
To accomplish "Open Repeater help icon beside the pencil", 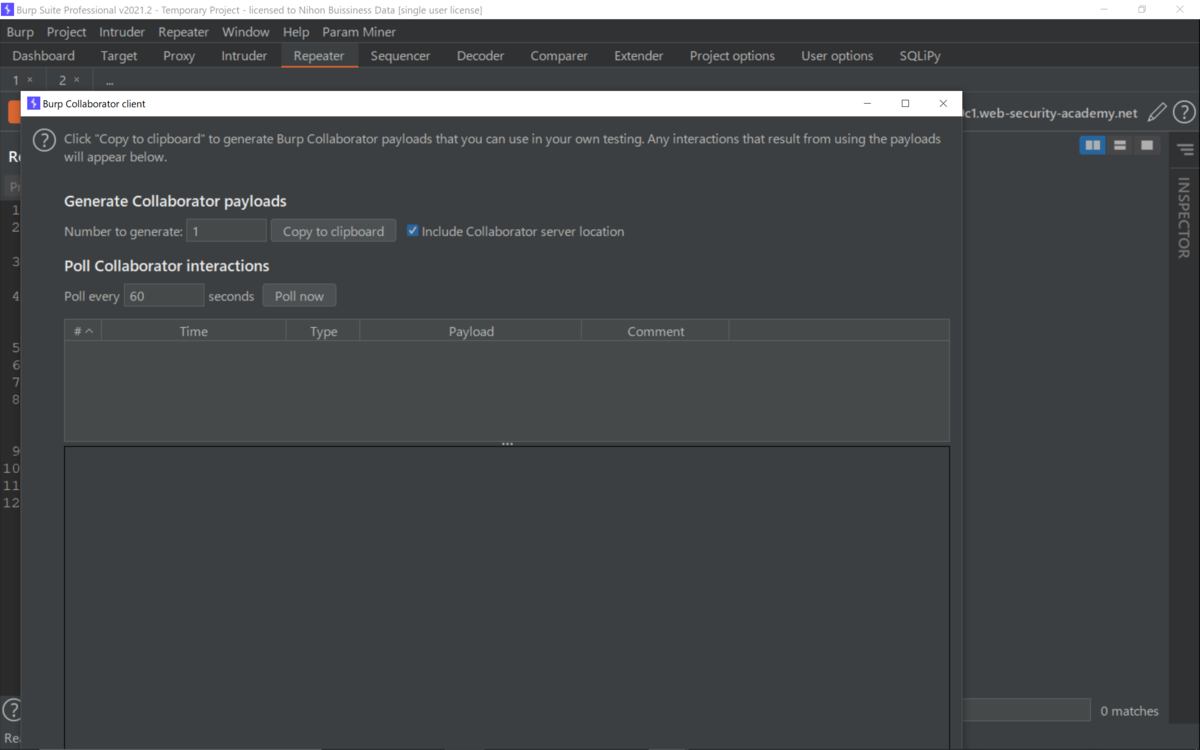I will [x=1184, y=113].
